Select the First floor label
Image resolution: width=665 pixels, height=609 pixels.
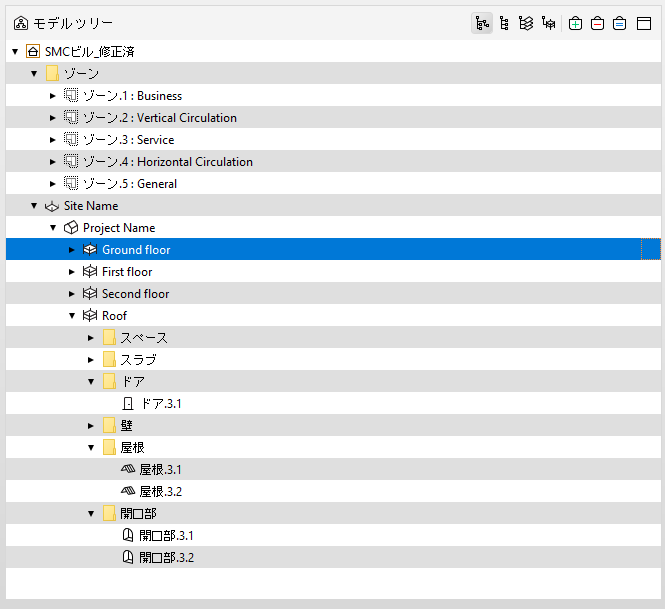coord(127,272)
